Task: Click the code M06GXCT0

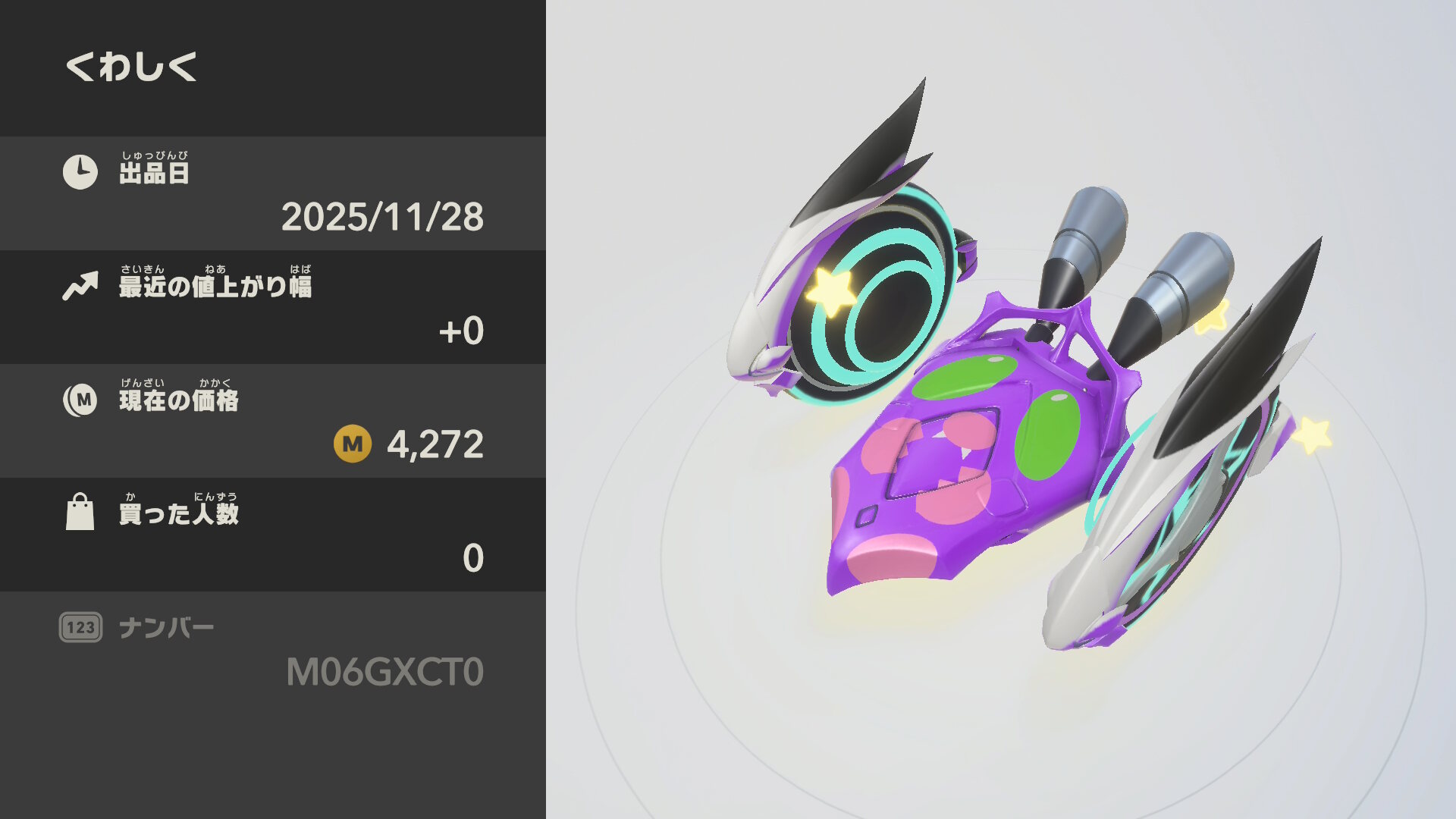Action: point(385,672)
